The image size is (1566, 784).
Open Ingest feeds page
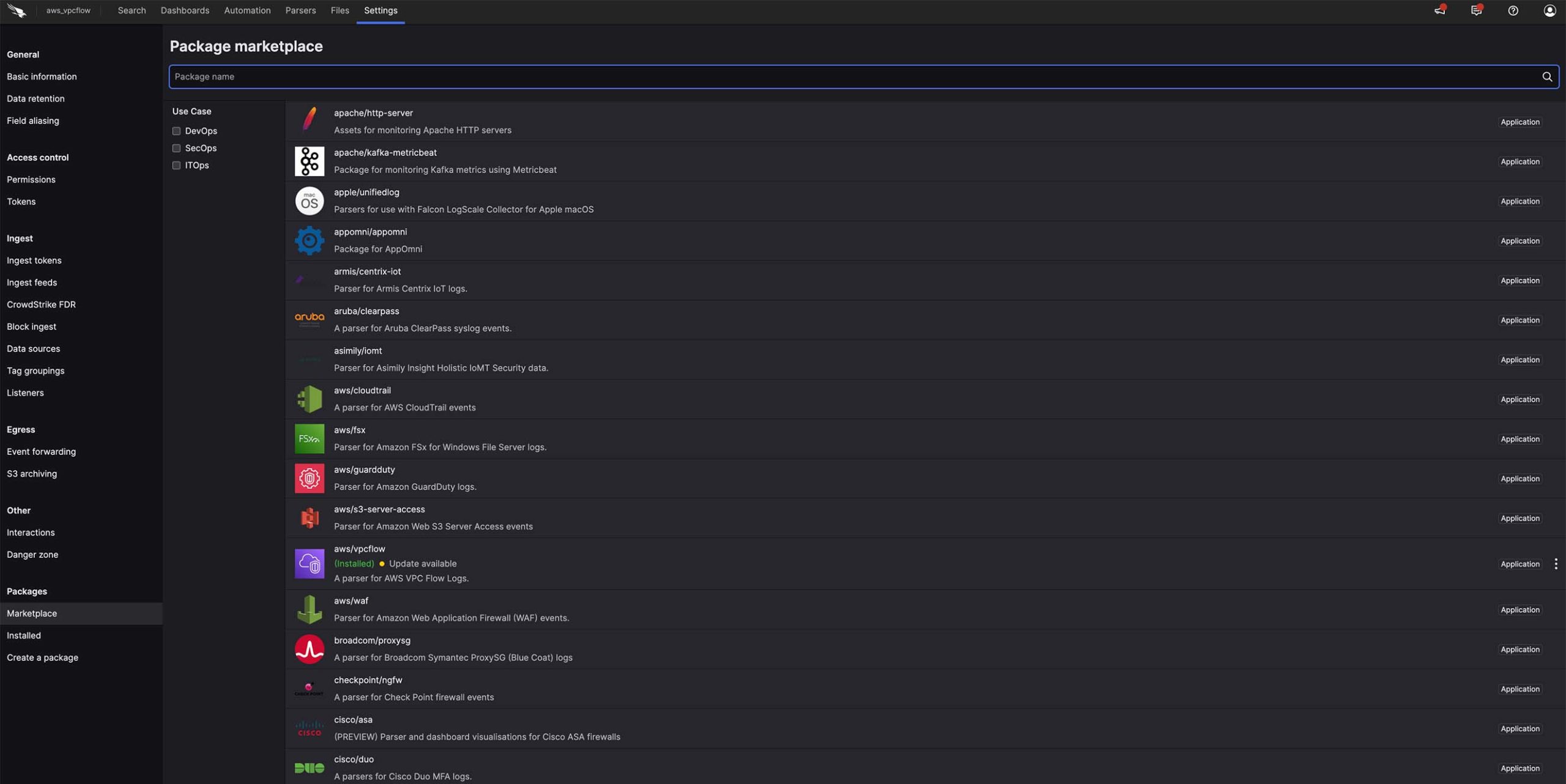32,283
